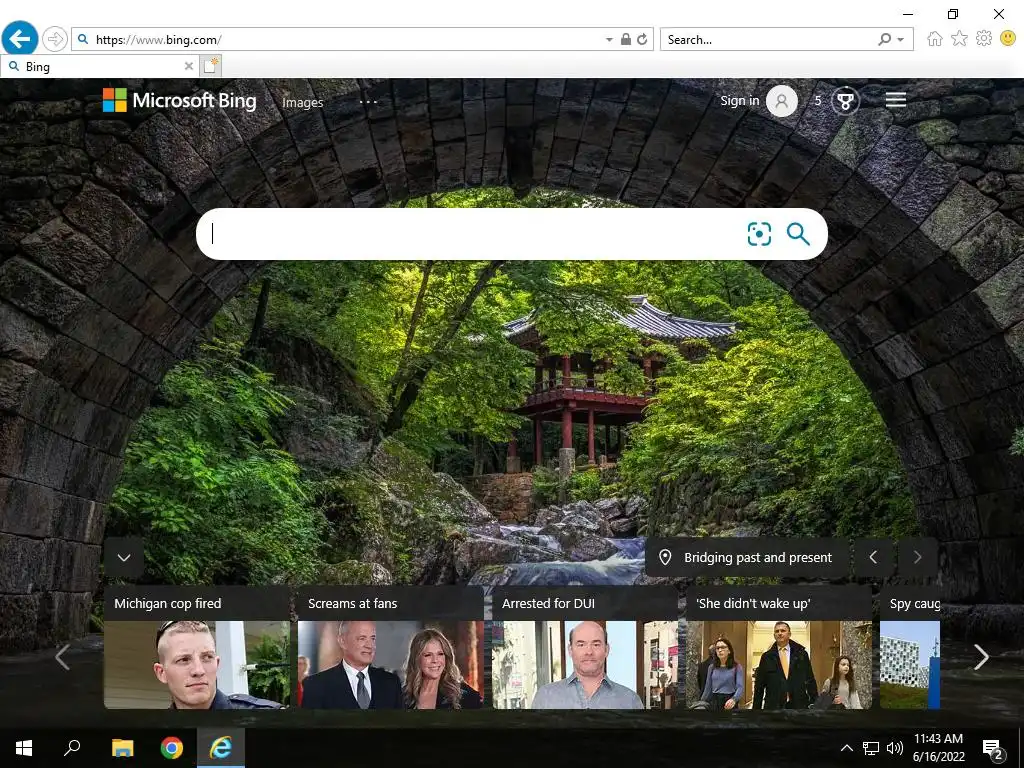1024x768 pixels.
Task: Open the hamburger settings menu
Action: 895,99
